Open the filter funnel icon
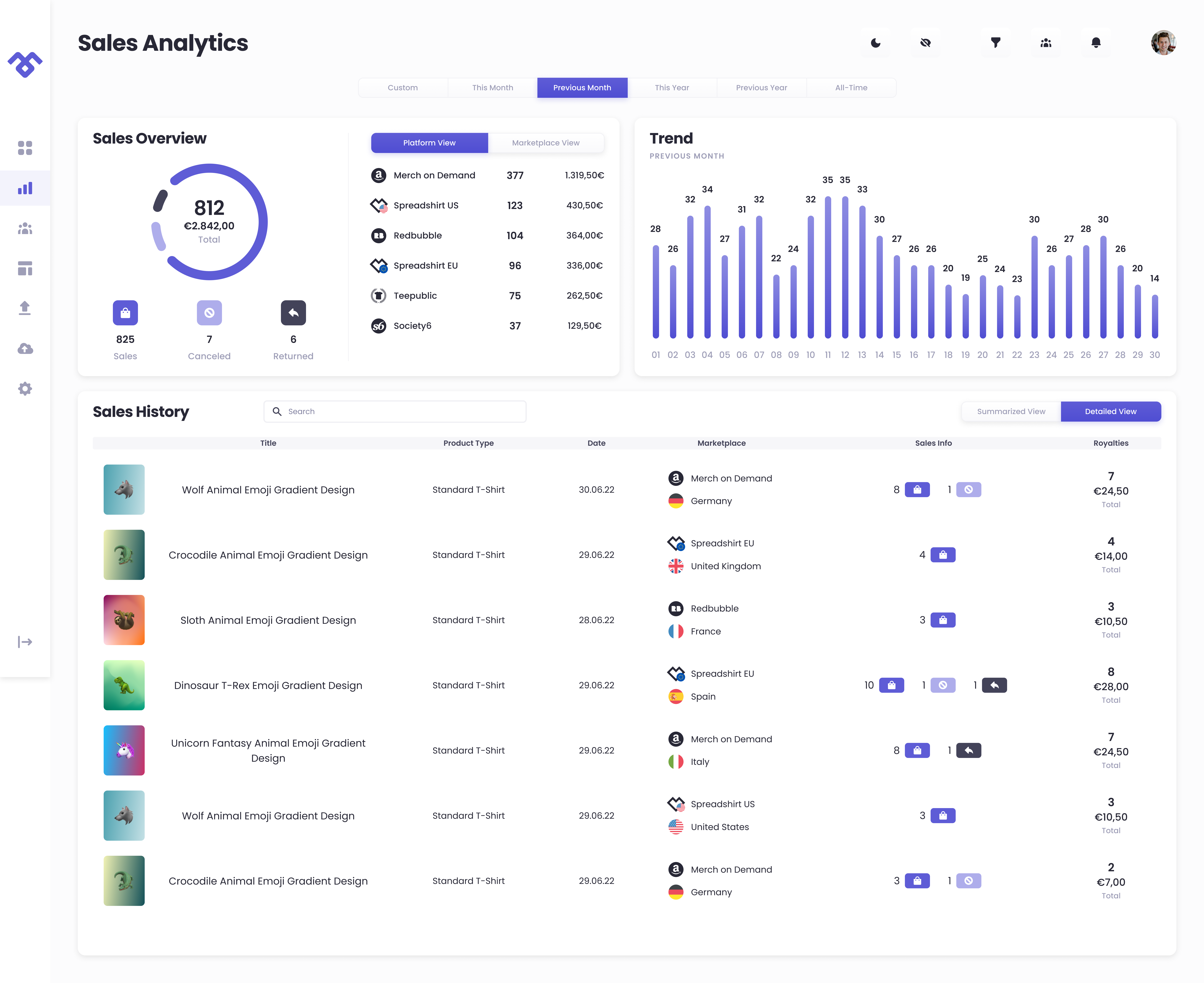Screen dimensions: 1204x983 coord(996,42)
